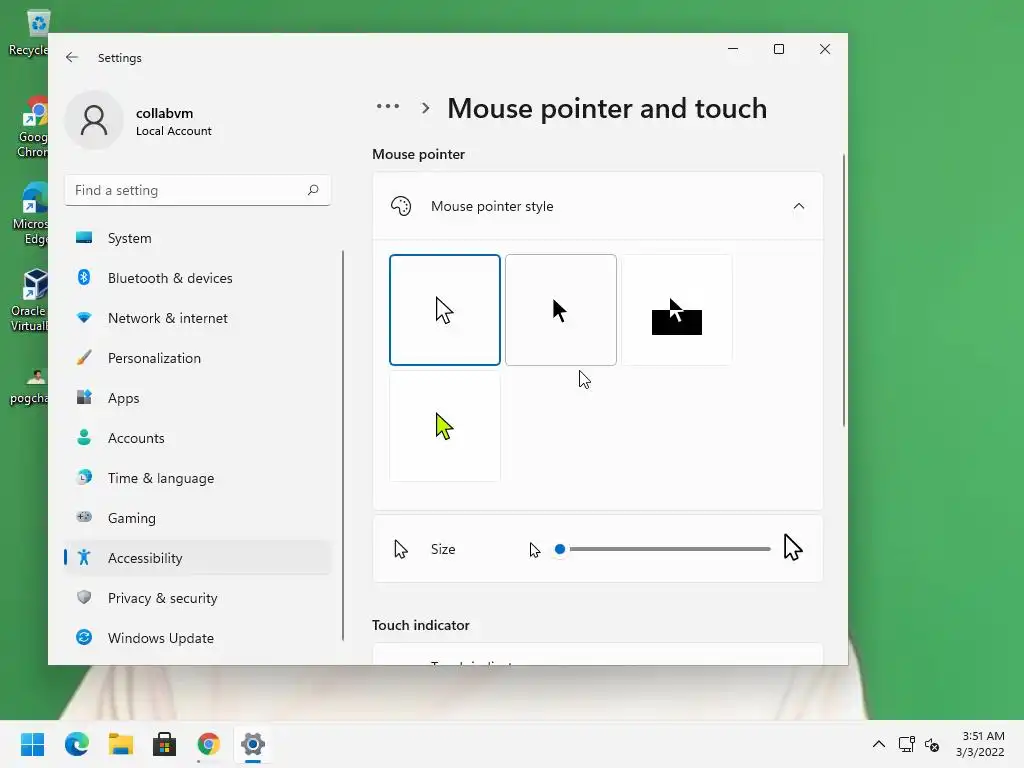Click the Apps icon in sidebar

(x=84, y=397)
